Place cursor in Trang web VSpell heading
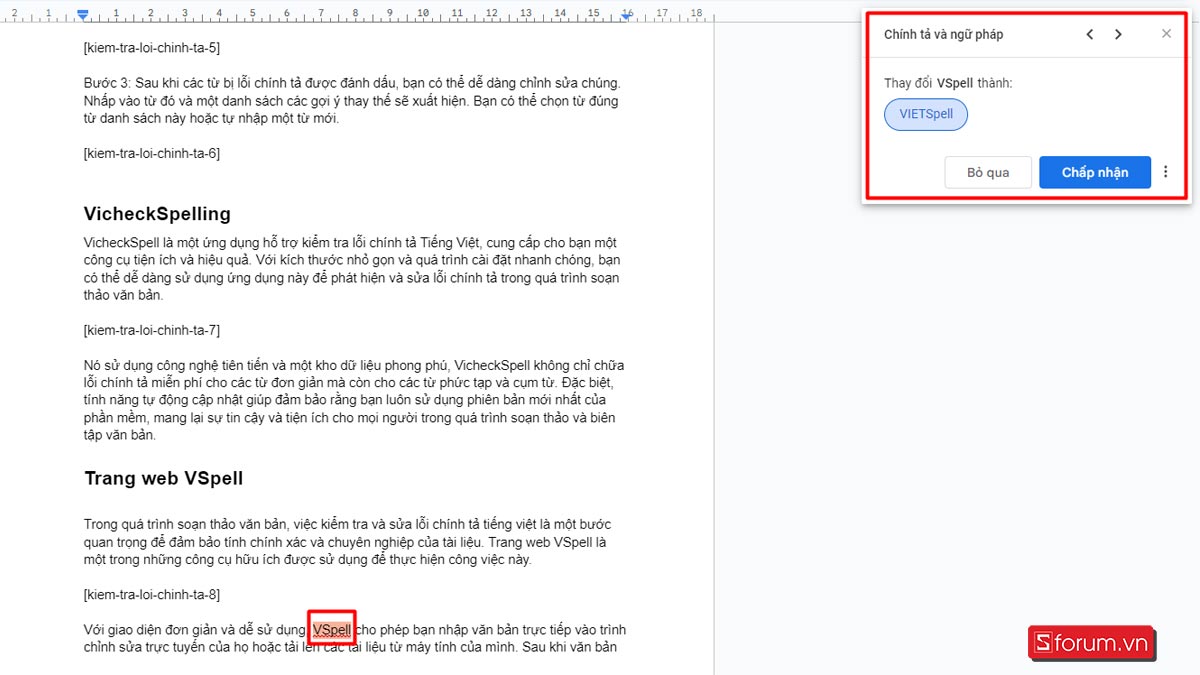Viewport: 1200px width, 675px height. point(163,478)
